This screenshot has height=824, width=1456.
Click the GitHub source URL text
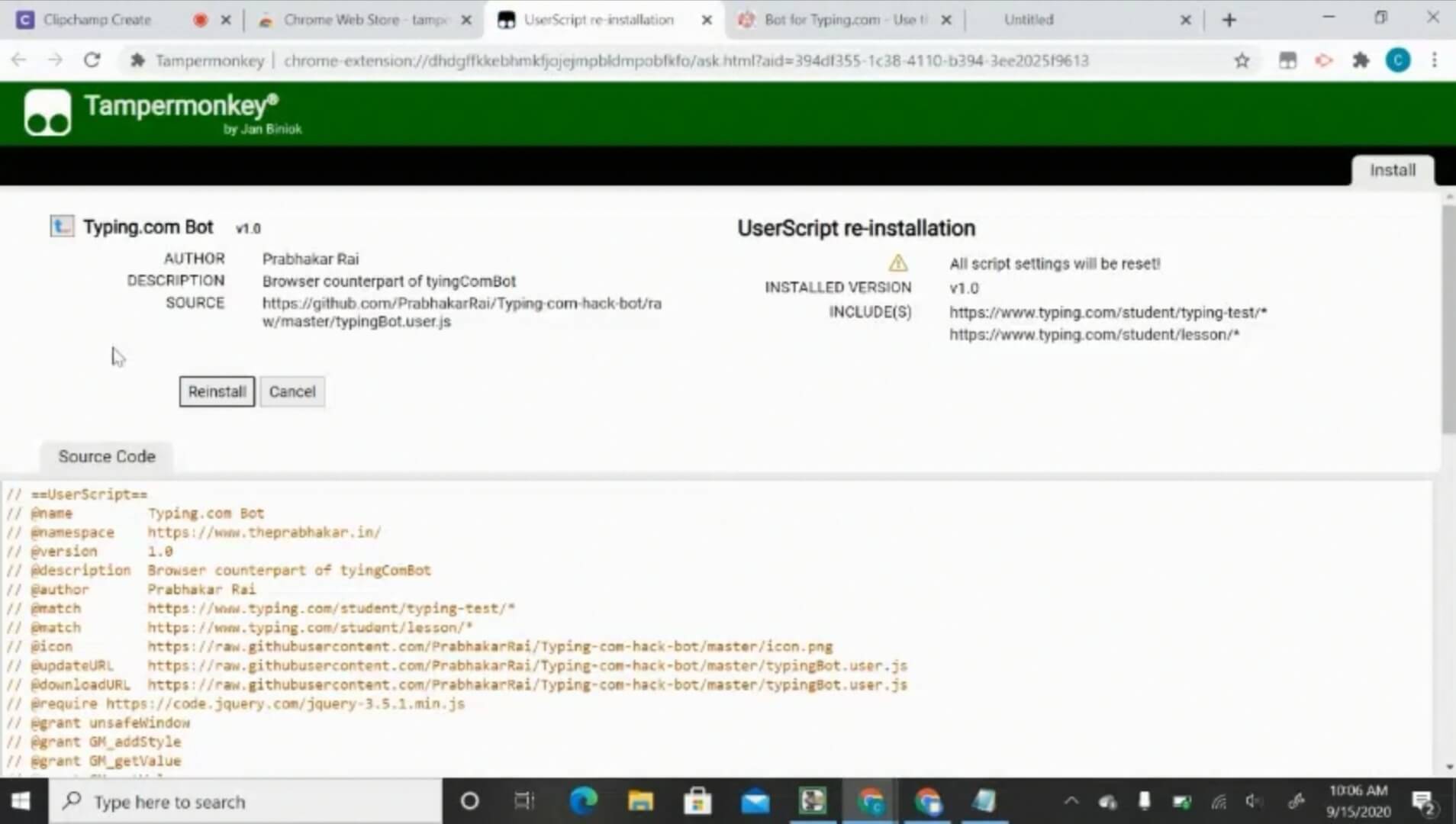click(462, 312)
